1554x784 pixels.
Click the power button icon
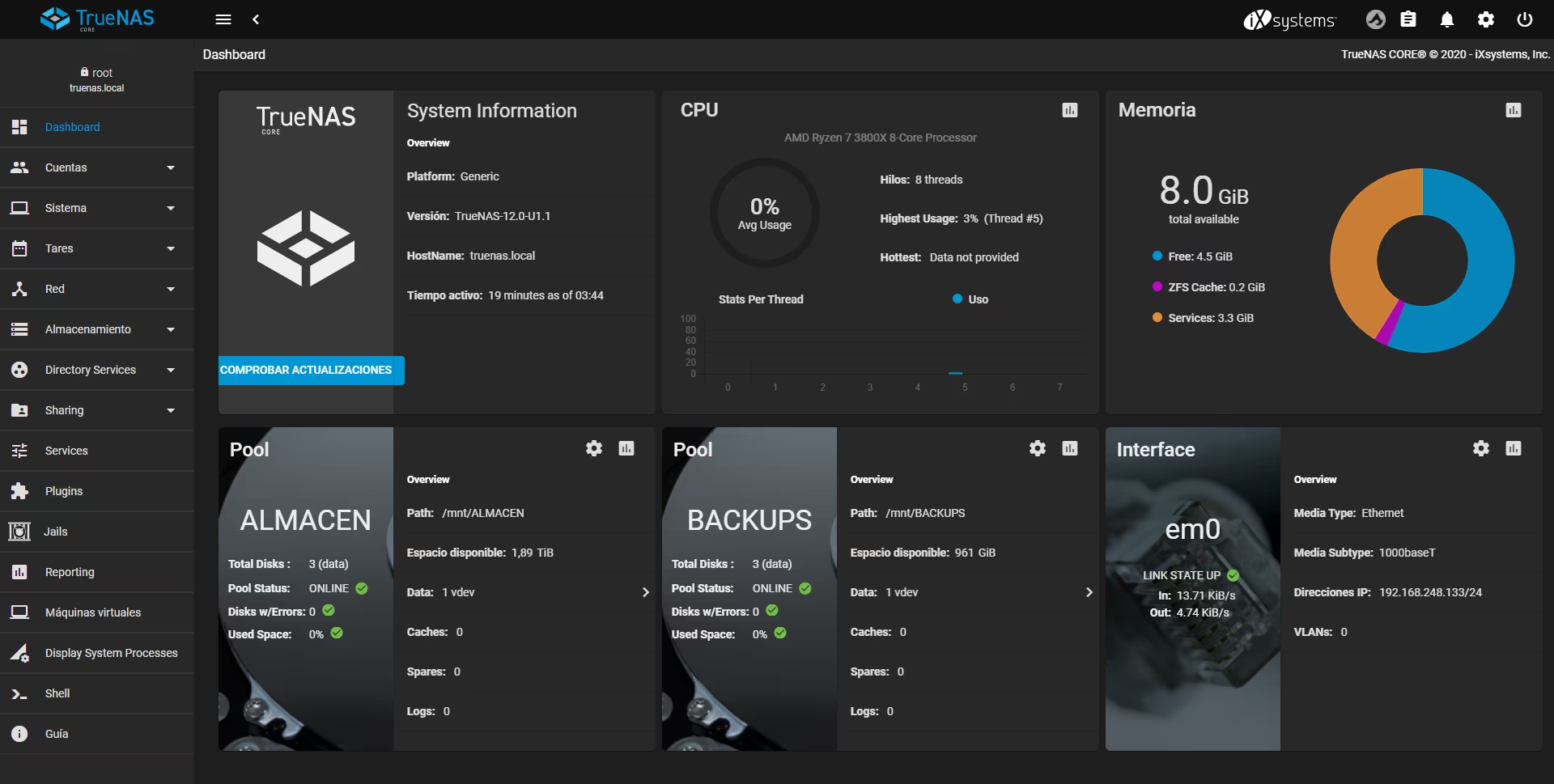pos(1525,19)
